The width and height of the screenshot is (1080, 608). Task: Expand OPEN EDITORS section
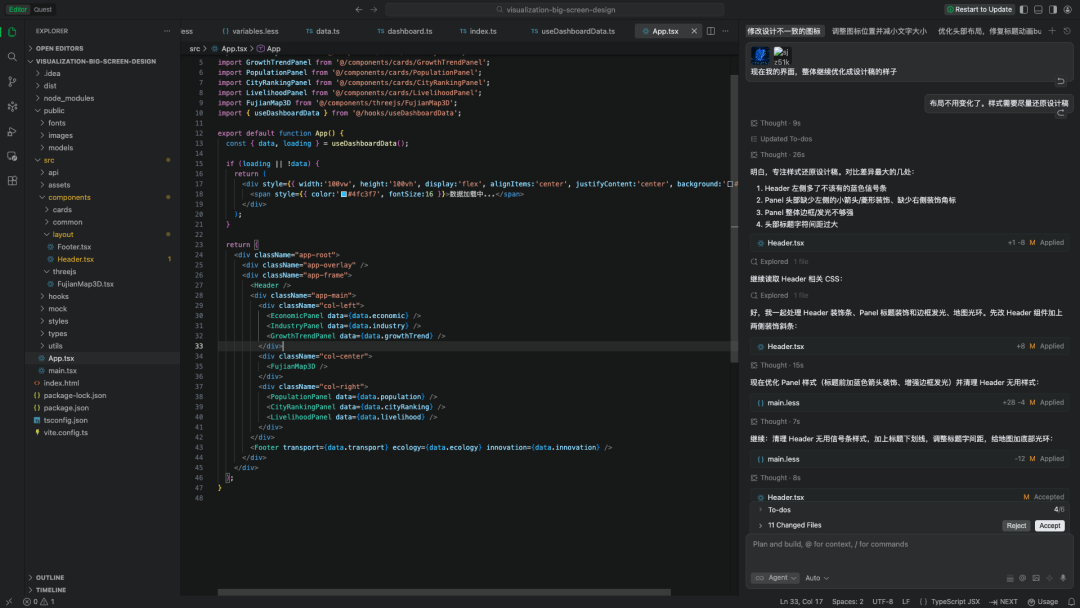(x=59, y=49)
